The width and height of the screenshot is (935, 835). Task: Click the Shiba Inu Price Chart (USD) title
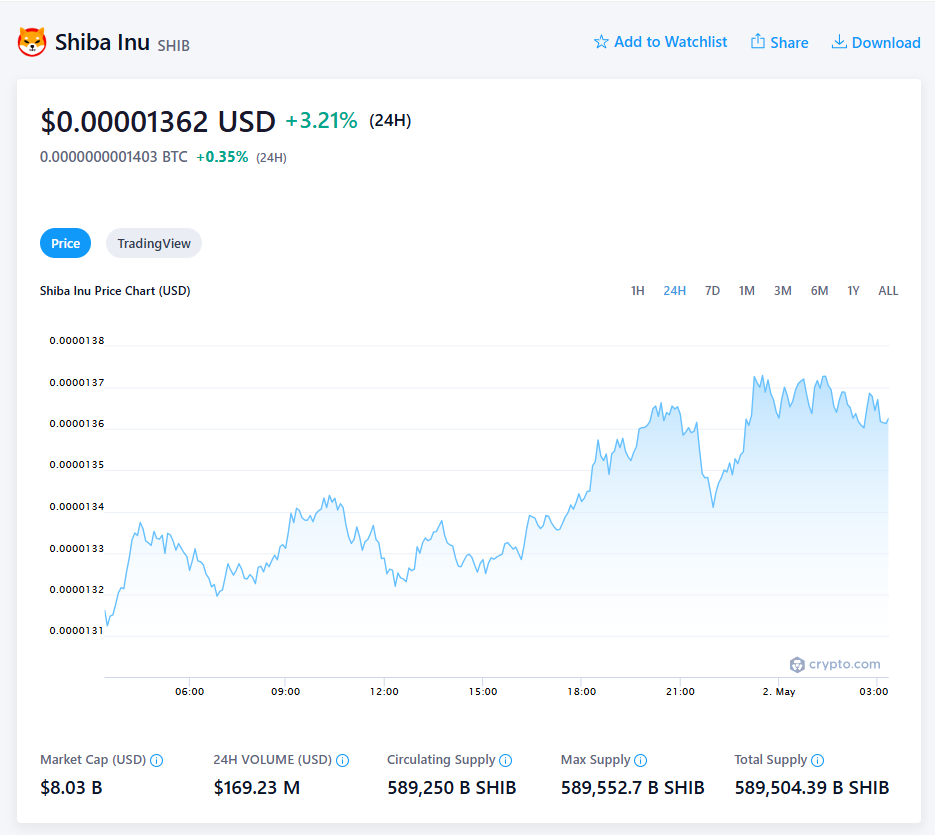[115, 291]
